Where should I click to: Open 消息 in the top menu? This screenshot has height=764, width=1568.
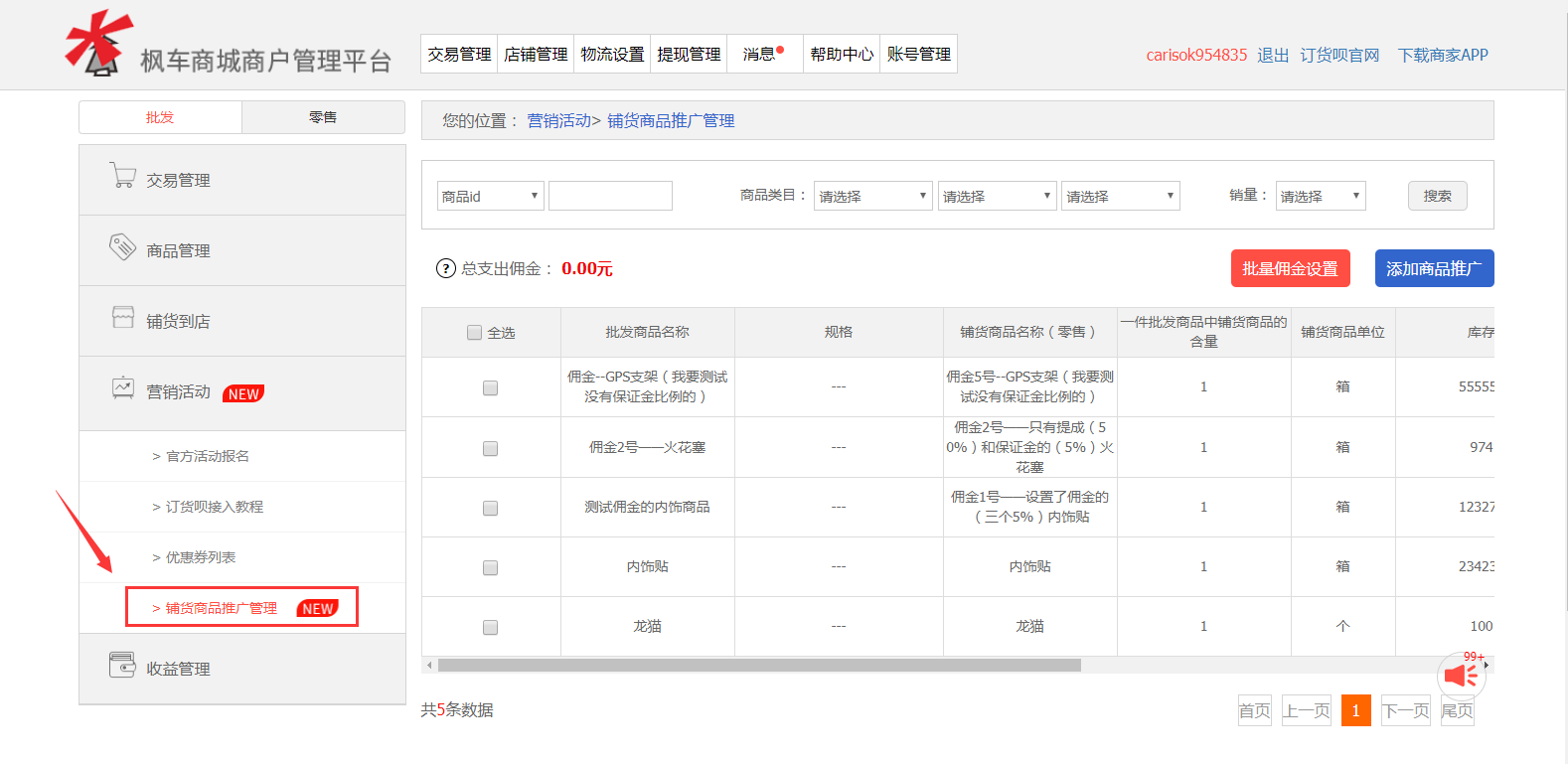(764, 54)
